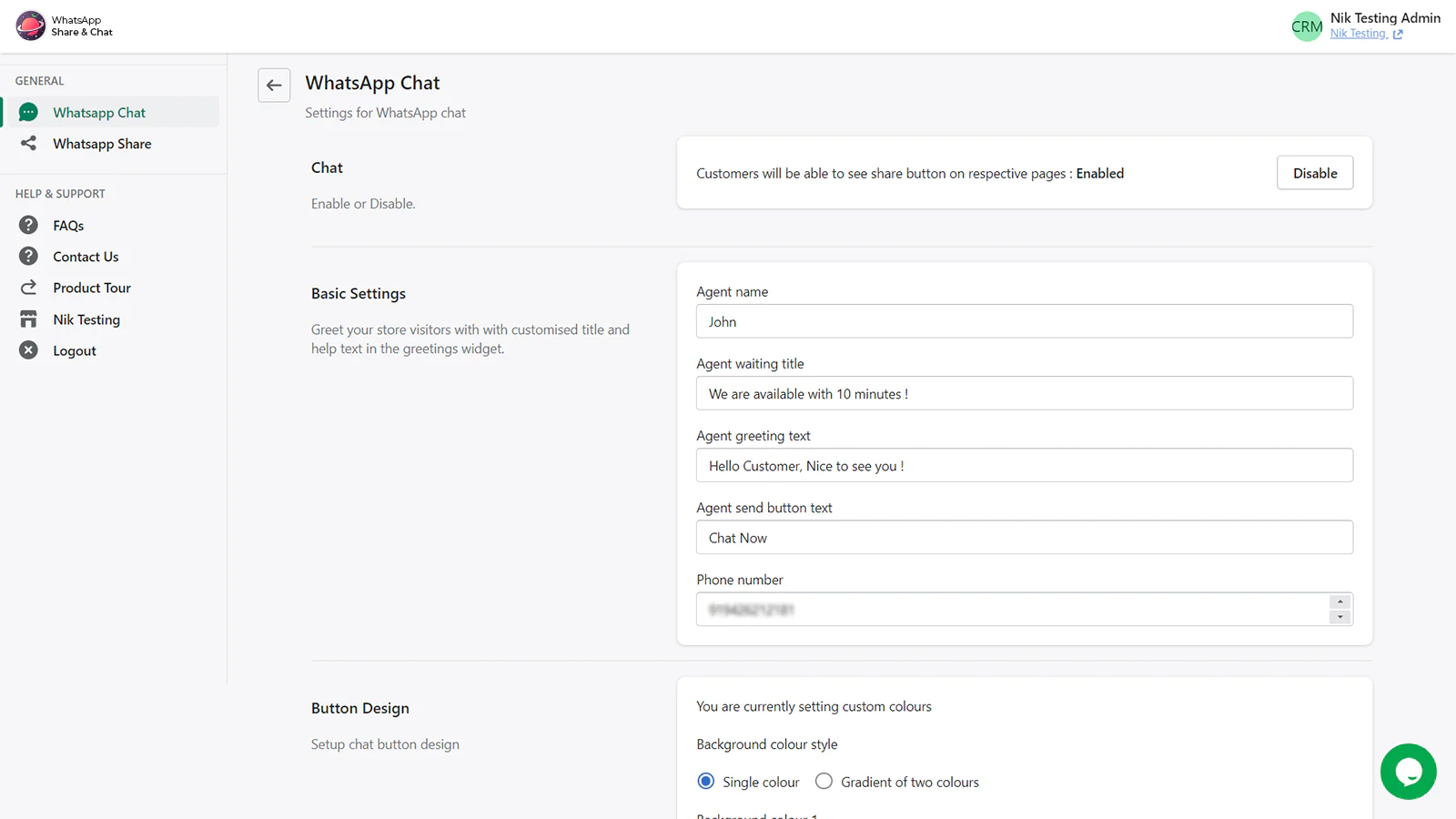
Task: Open Contact Us in sidebar
Action: point(86,257)
